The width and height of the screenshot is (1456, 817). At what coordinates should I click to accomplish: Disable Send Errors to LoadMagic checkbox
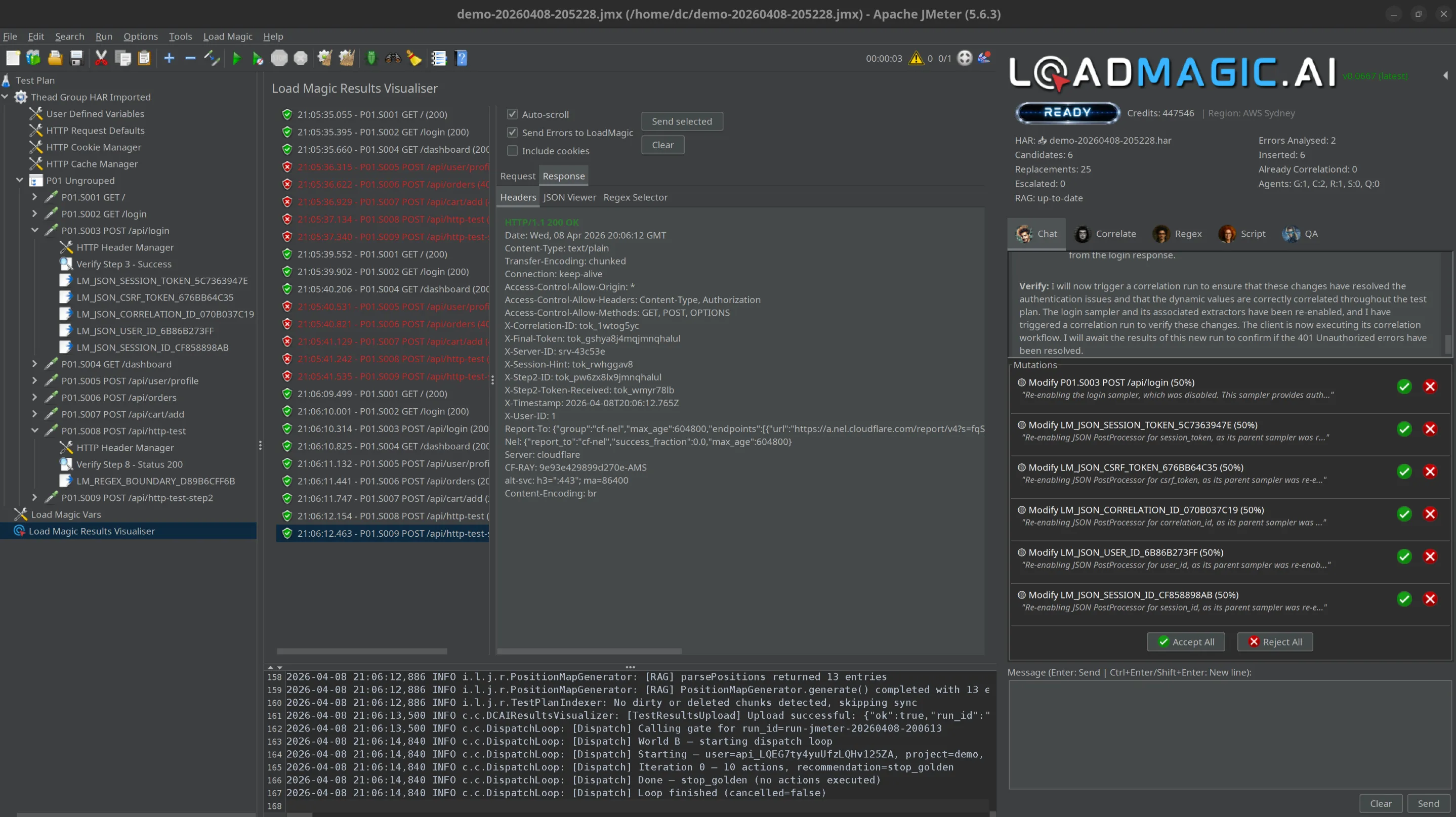tap(512, 132)
